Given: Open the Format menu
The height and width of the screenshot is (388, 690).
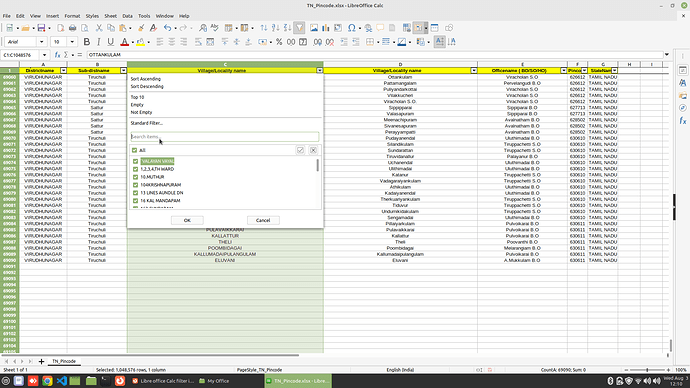Looking at the screenshot, I should pos(72,16).
